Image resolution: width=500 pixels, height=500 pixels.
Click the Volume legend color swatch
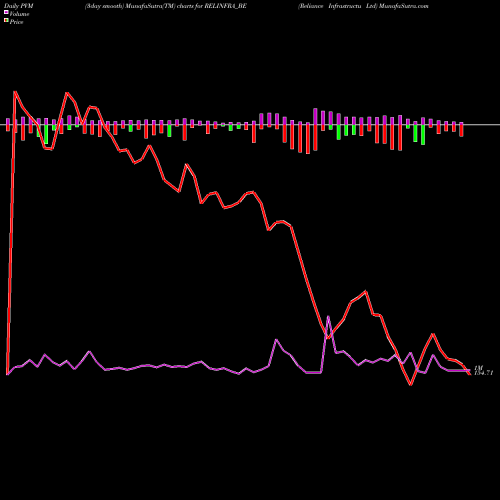6,12
